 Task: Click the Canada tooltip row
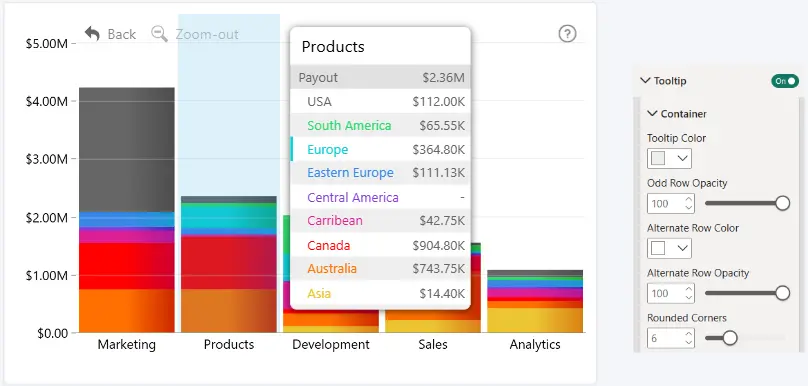pyautogui.click(x=380, y=245)
